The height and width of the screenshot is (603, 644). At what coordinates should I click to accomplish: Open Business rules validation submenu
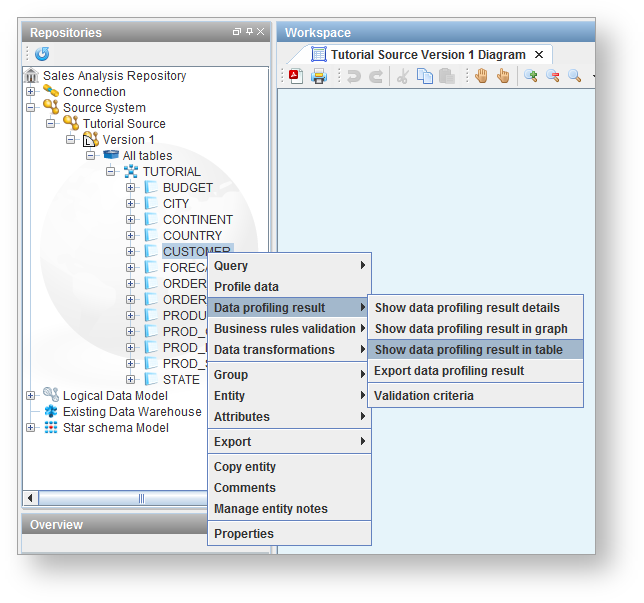pyautogui.click(x=290, y=329)
